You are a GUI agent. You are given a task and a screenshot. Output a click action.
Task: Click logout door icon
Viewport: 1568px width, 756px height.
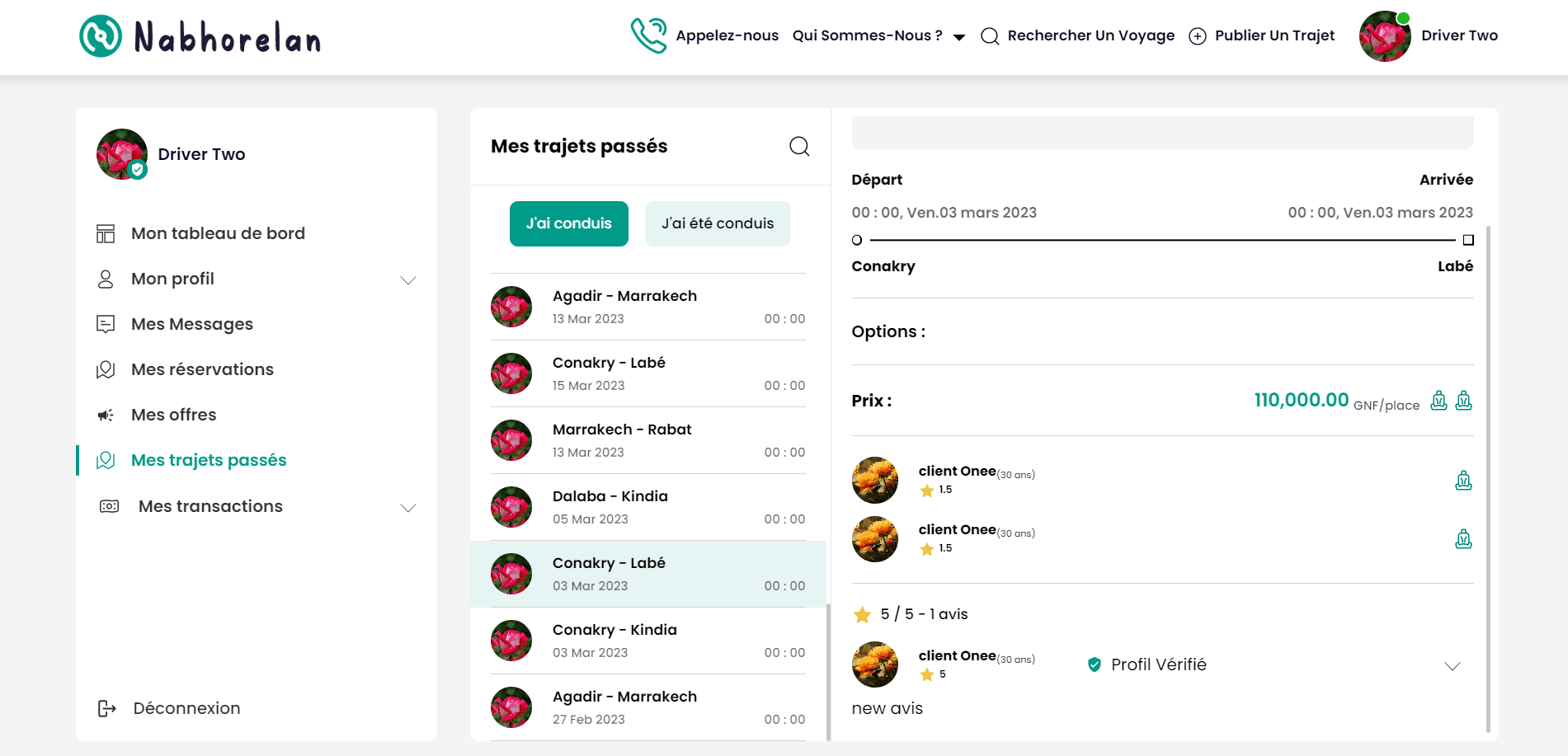pyautogui.click(x=107, y=708)
